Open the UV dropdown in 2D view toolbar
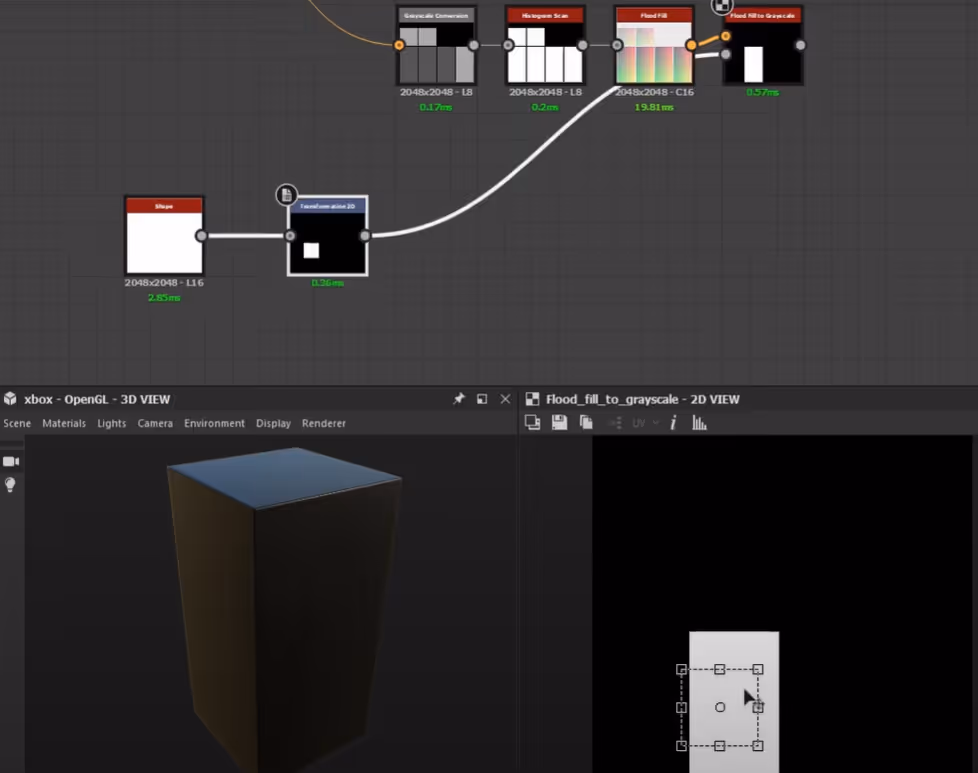Screen dimensions: 978x773 tap(646, 423)
